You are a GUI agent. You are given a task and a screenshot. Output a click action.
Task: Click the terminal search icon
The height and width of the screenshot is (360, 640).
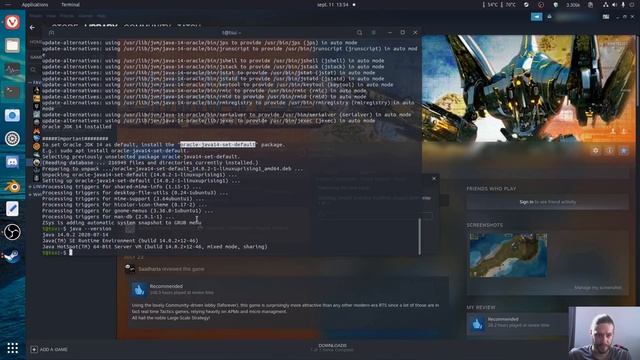click(x=359, y=33)
